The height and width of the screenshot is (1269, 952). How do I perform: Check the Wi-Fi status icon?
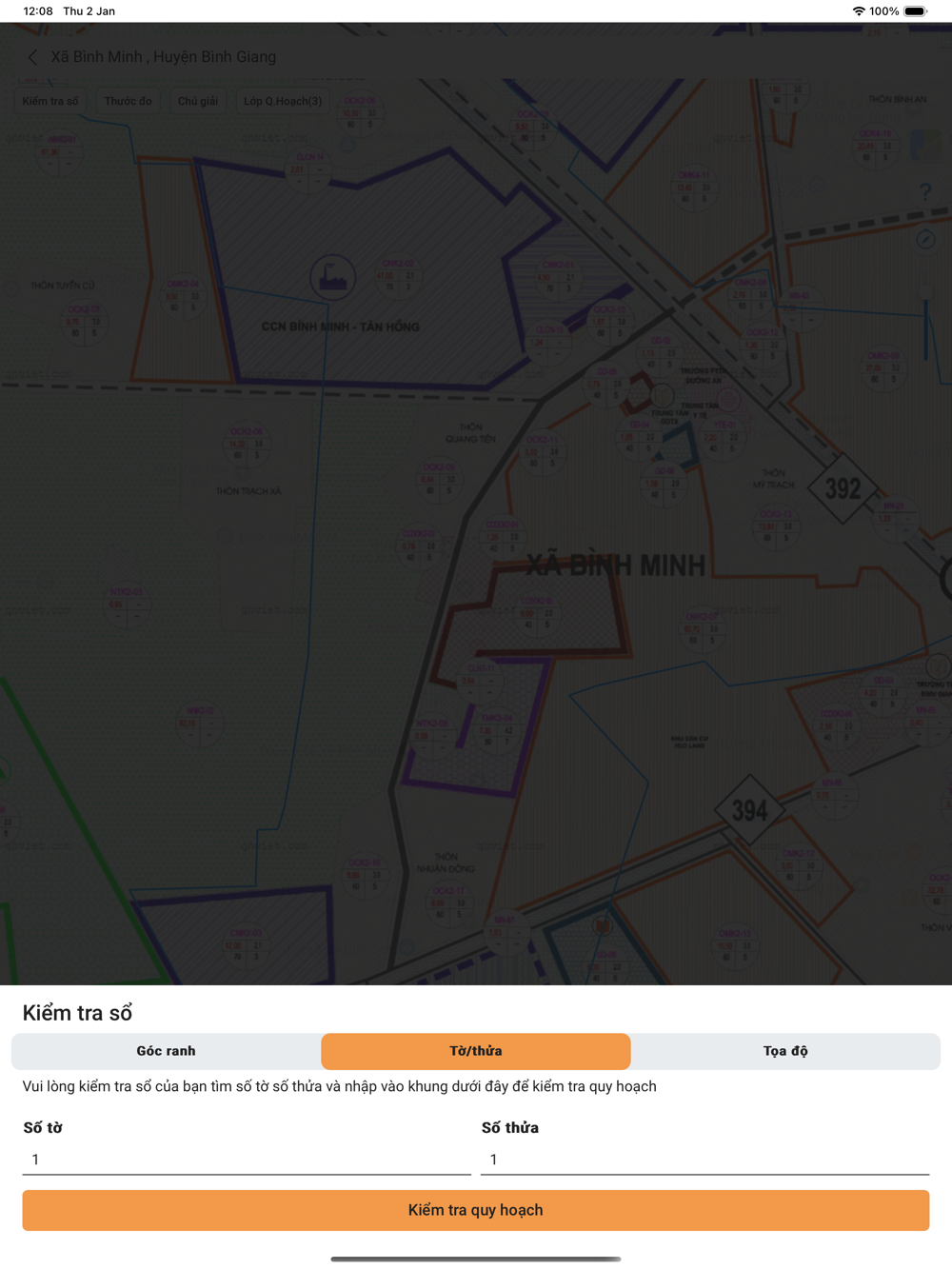(x=859, y=11)
